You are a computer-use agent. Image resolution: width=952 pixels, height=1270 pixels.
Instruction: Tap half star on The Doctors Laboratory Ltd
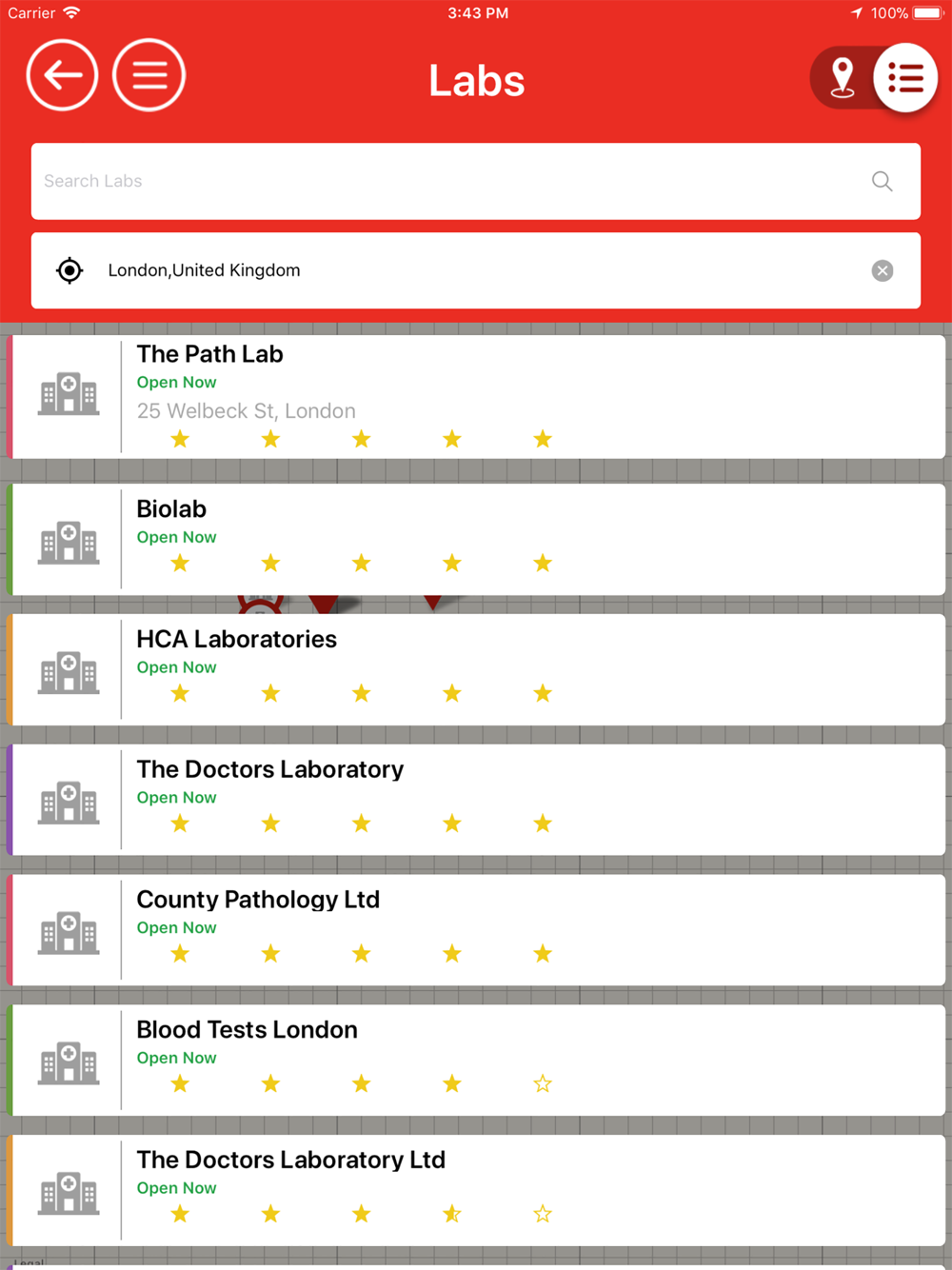[x=452, y=1214]
